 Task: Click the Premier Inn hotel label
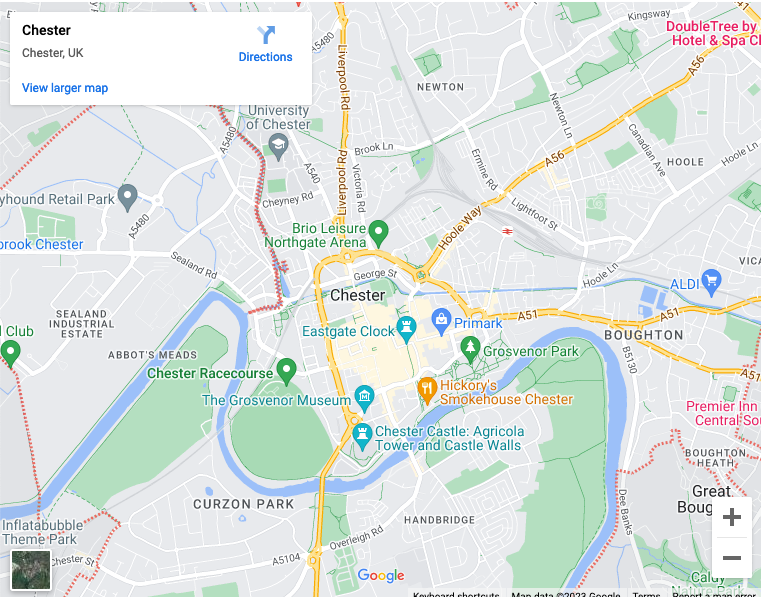coord(723,413)
